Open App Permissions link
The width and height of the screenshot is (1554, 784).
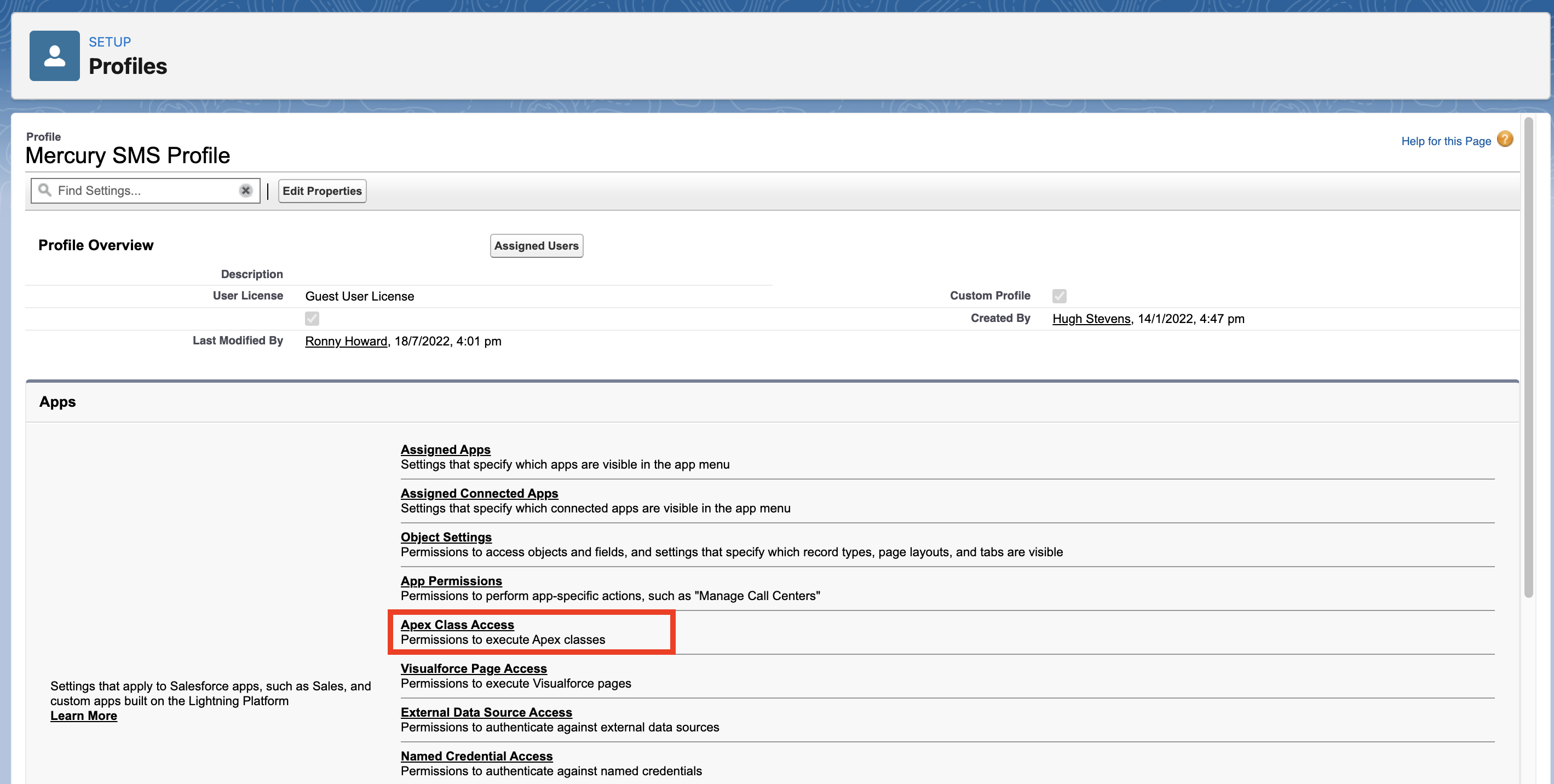pos(451,581)
